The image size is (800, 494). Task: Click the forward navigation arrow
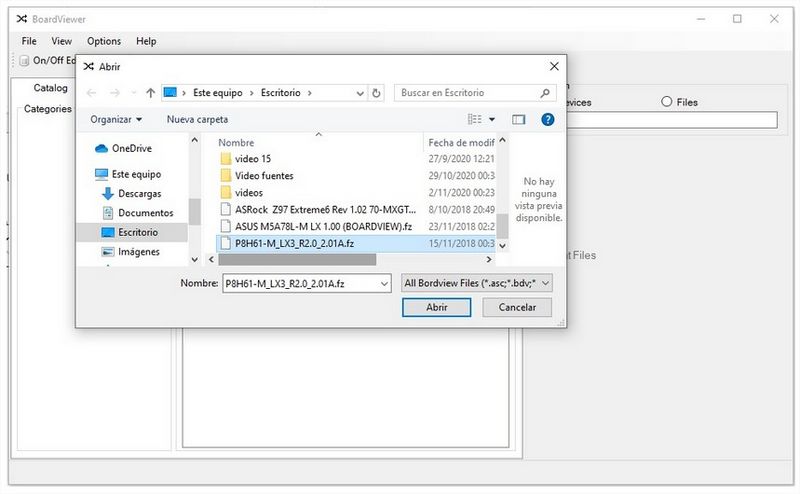[x=115, y=93]
